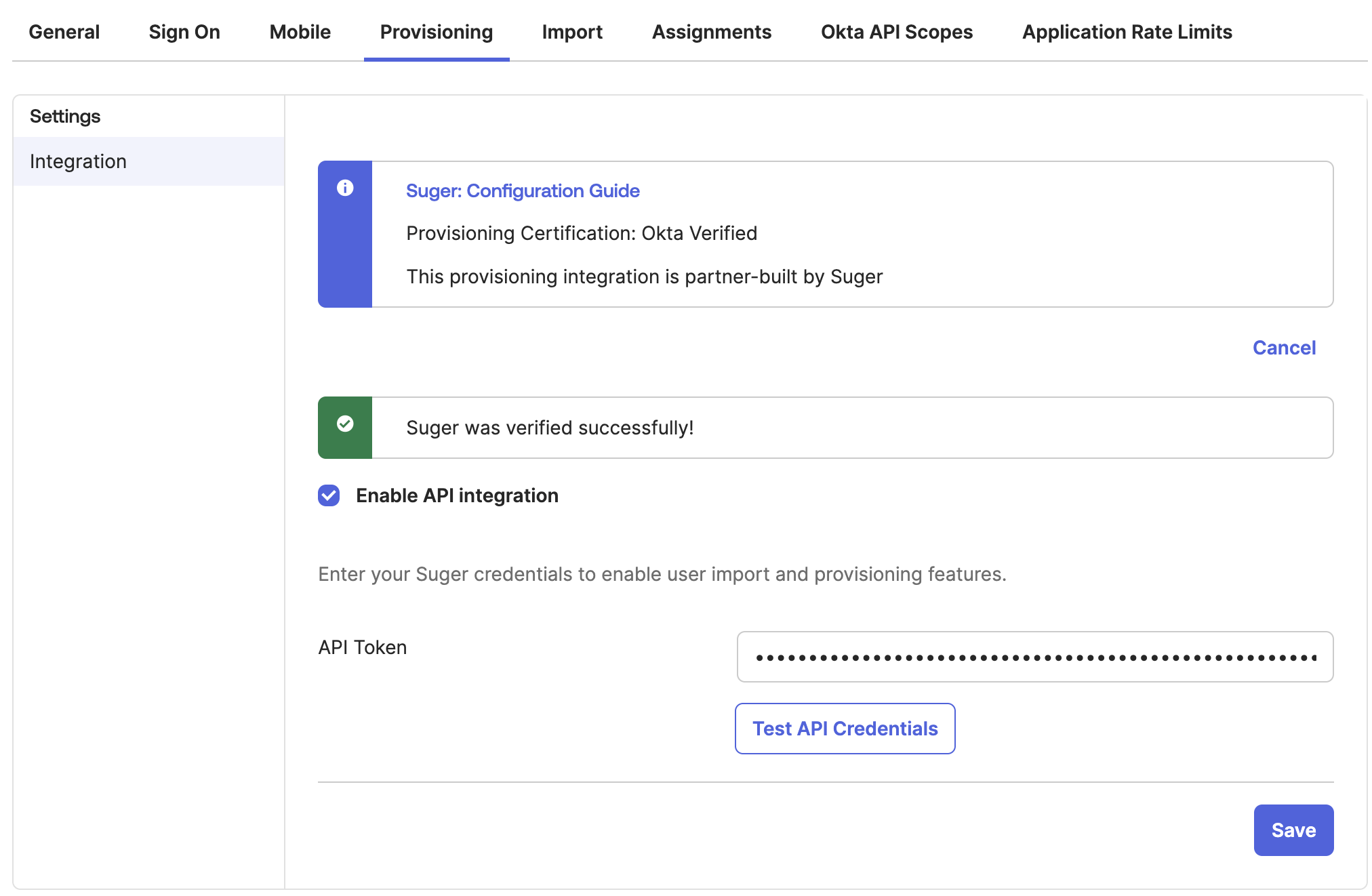The width and height of the screenshot is (1372, 896).
Task: Select Integration in the Settings sidebar
Action: (x=79, y=161)
